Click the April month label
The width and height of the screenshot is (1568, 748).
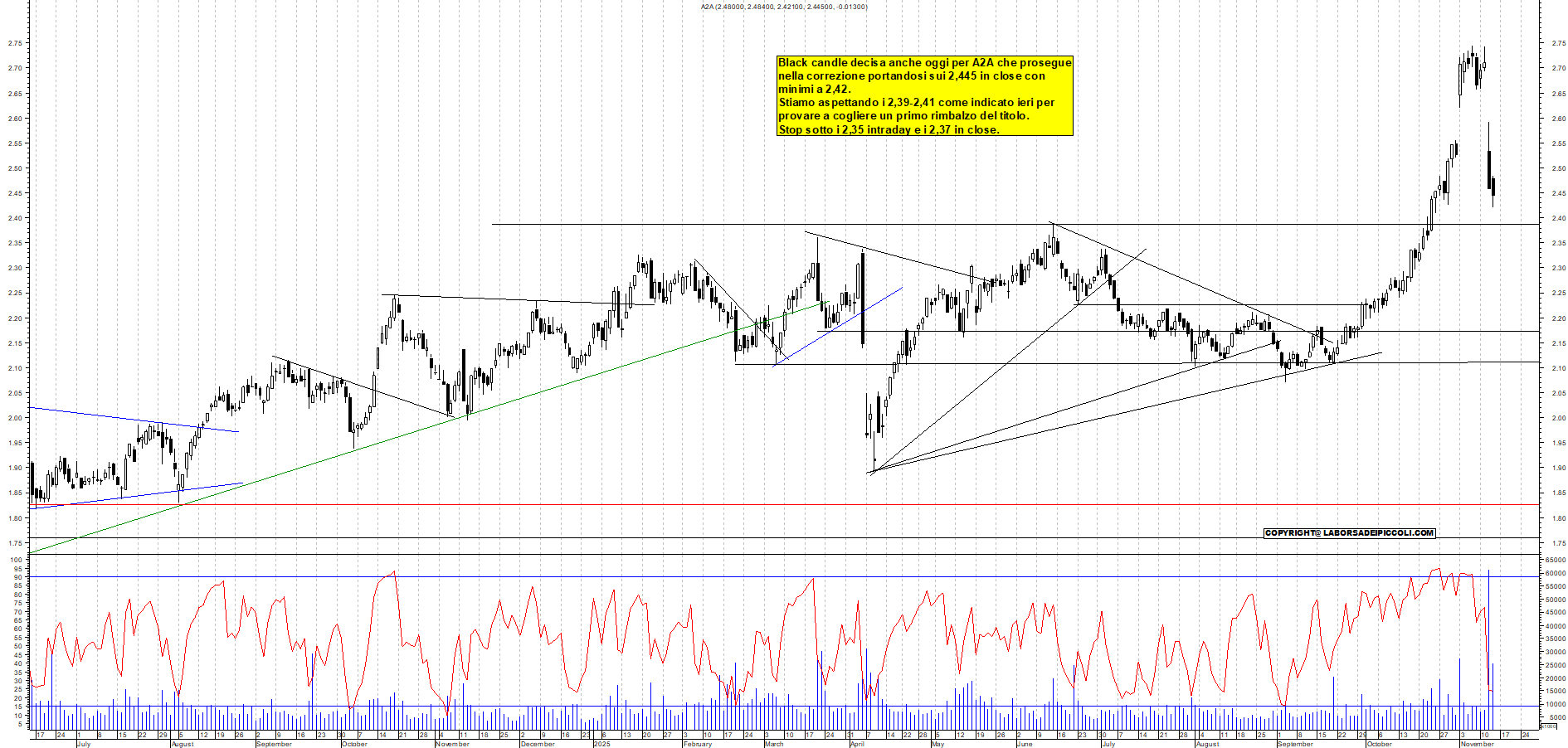tap(859, 745)
